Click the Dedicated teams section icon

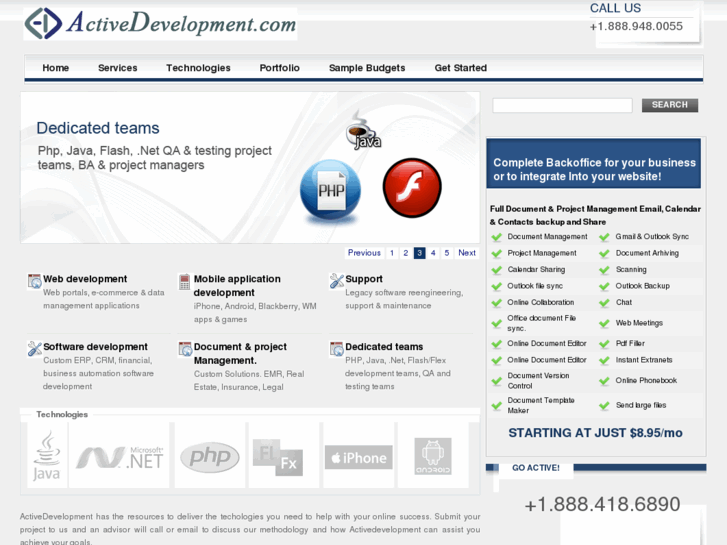coord(337,349)
